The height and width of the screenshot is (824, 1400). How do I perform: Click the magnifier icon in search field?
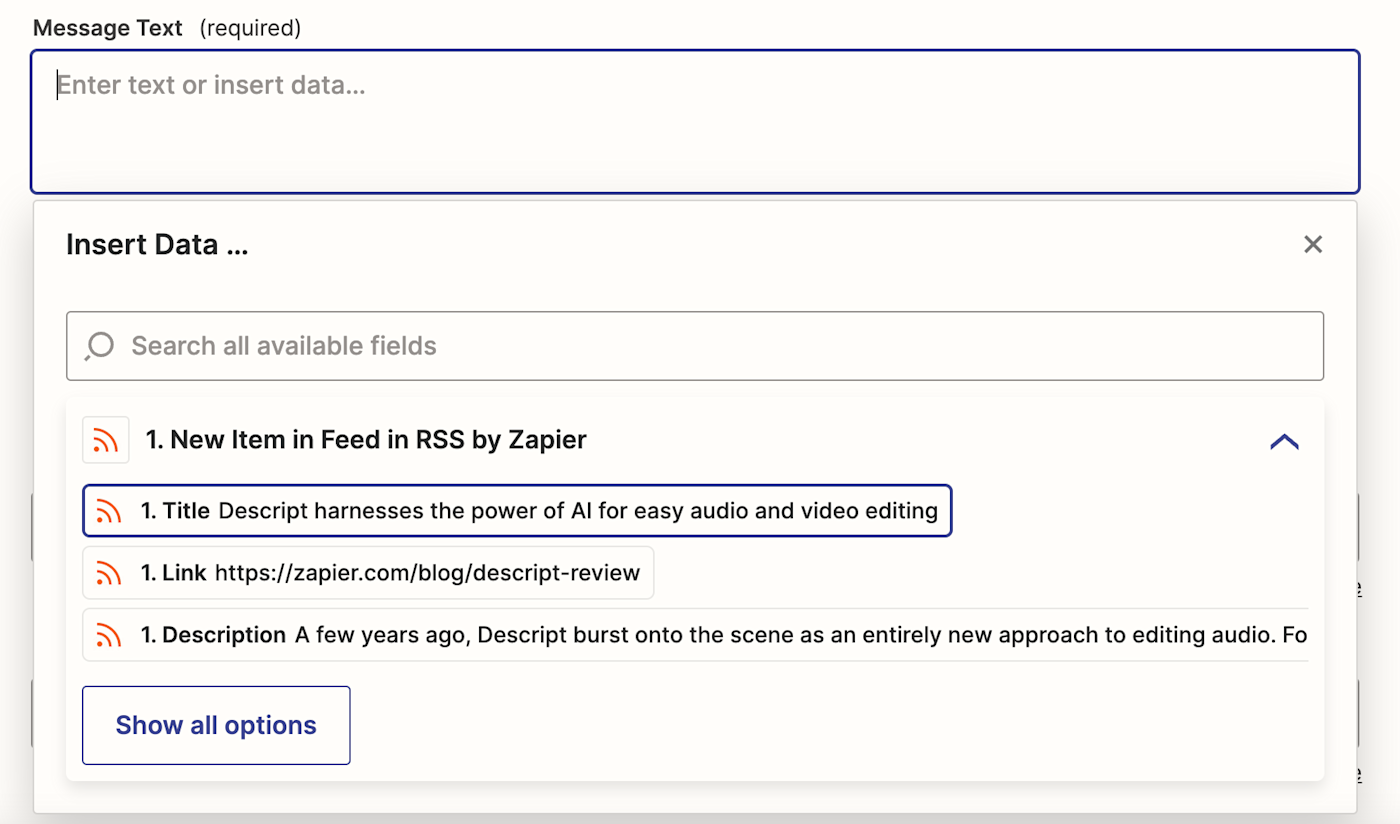tap(99, 346)
